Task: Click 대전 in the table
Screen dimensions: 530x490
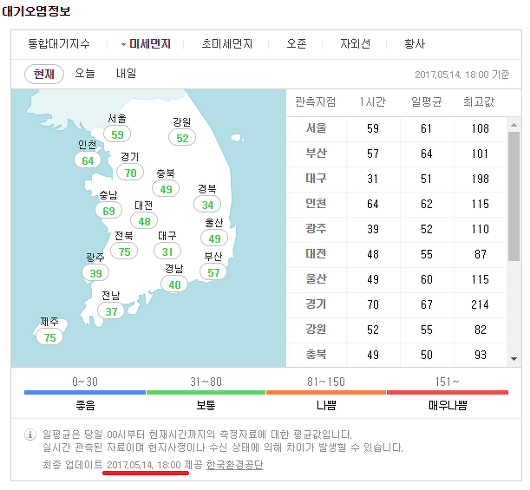Action: click(316, 254)
